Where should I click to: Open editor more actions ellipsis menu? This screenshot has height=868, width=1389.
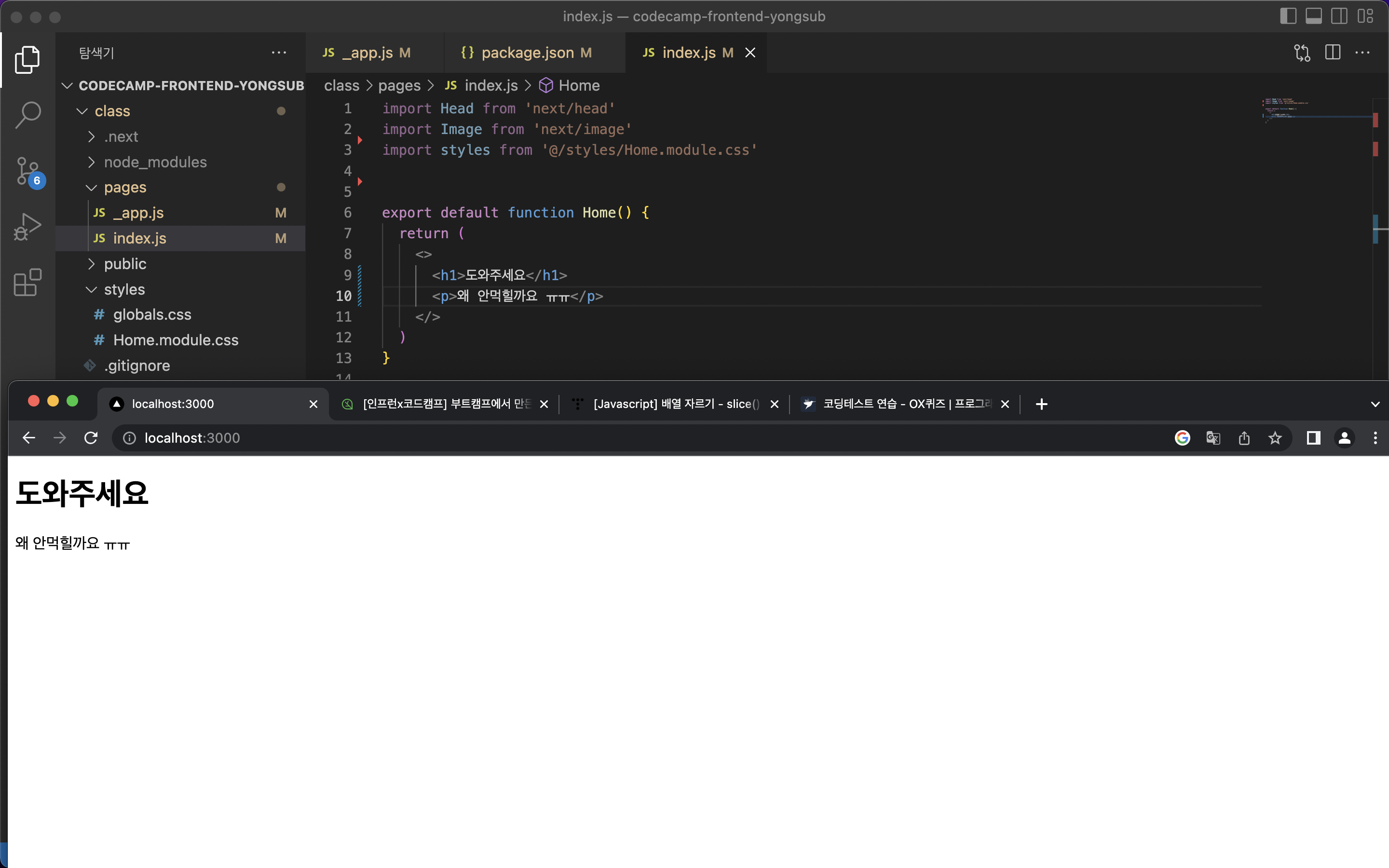click(1362, 53)
